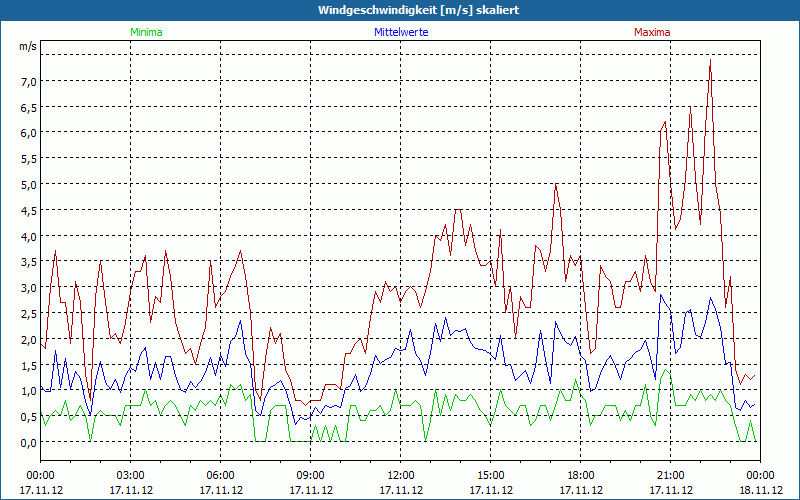The image size is (800, 500).
Task: Click the chart title Windgeschwindigkeit [m/s] skaliert
Action: click(418, 10)
